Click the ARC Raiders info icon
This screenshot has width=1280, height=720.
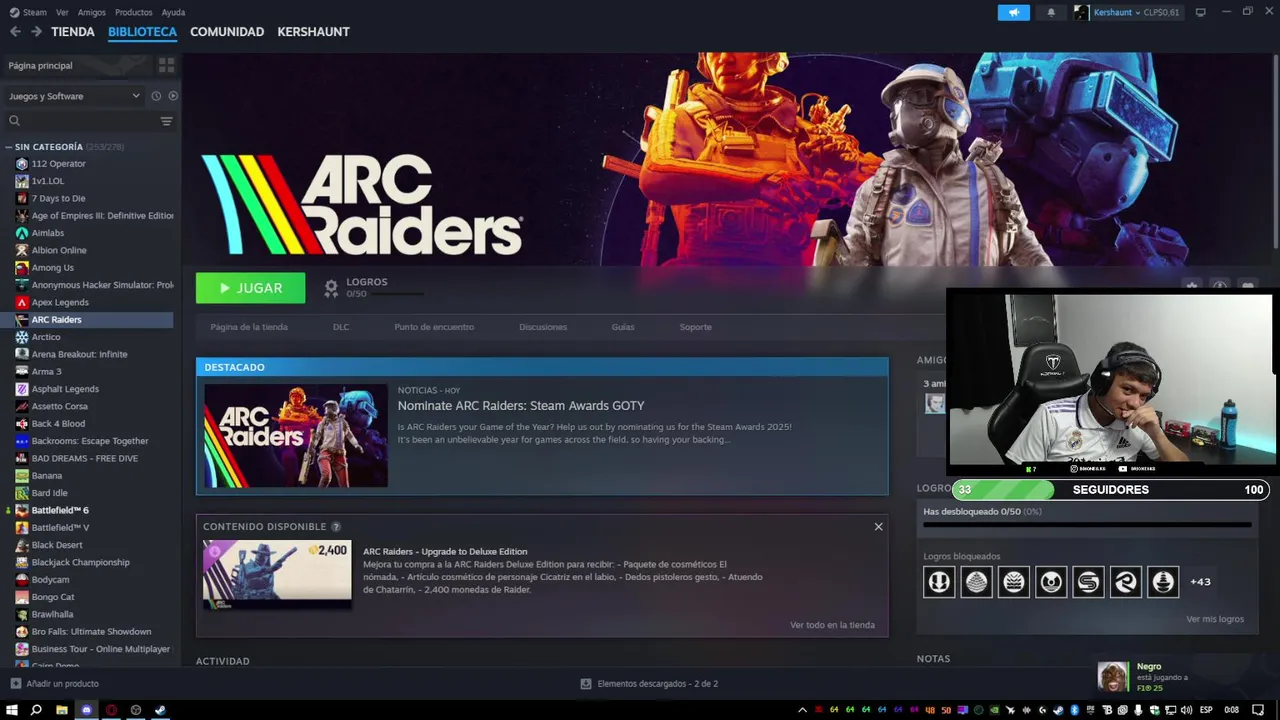[x=1219, y=286]
